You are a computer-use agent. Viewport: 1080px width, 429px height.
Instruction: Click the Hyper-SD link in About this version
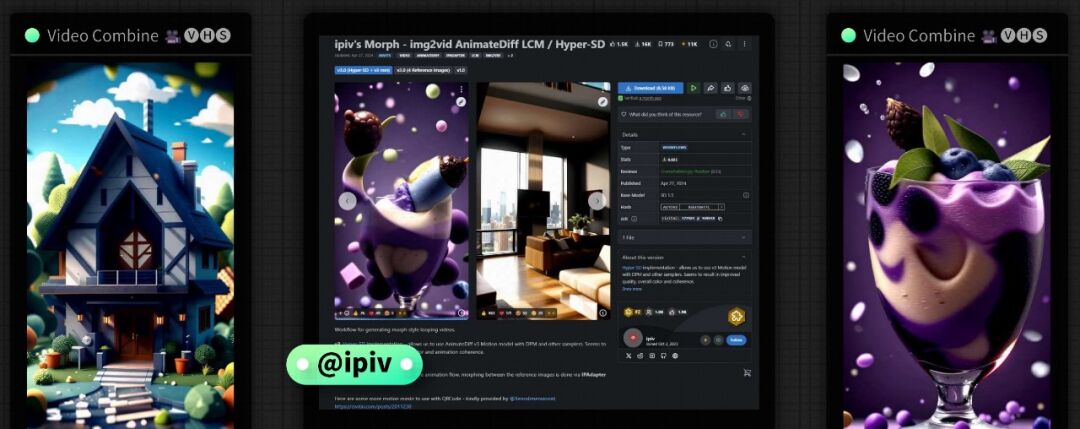[632, 267]
